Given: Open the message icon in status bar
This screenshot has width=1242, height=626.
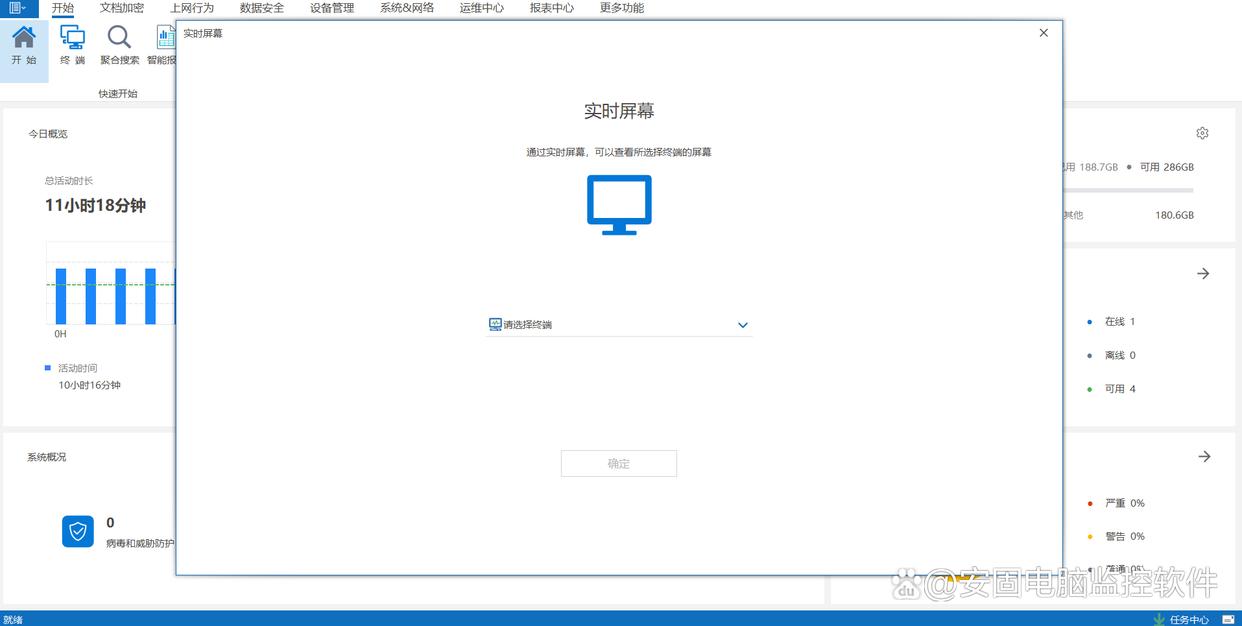Looking at the screenshot, I should click(1227, 619).
